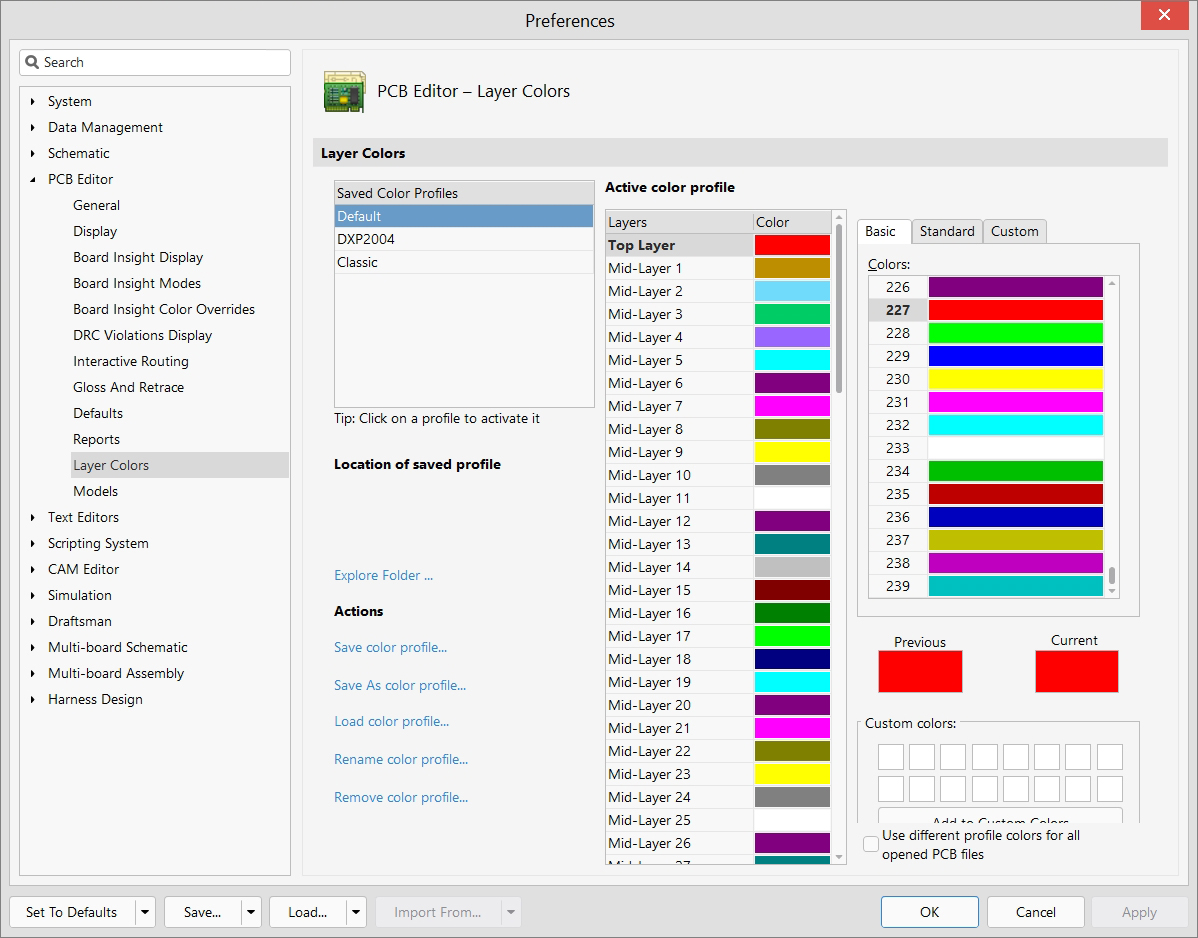Open the Set To Defaults dropdown arrow
Screen dimensions: 1198x938
pyautogui.click(x=145, y=912)
